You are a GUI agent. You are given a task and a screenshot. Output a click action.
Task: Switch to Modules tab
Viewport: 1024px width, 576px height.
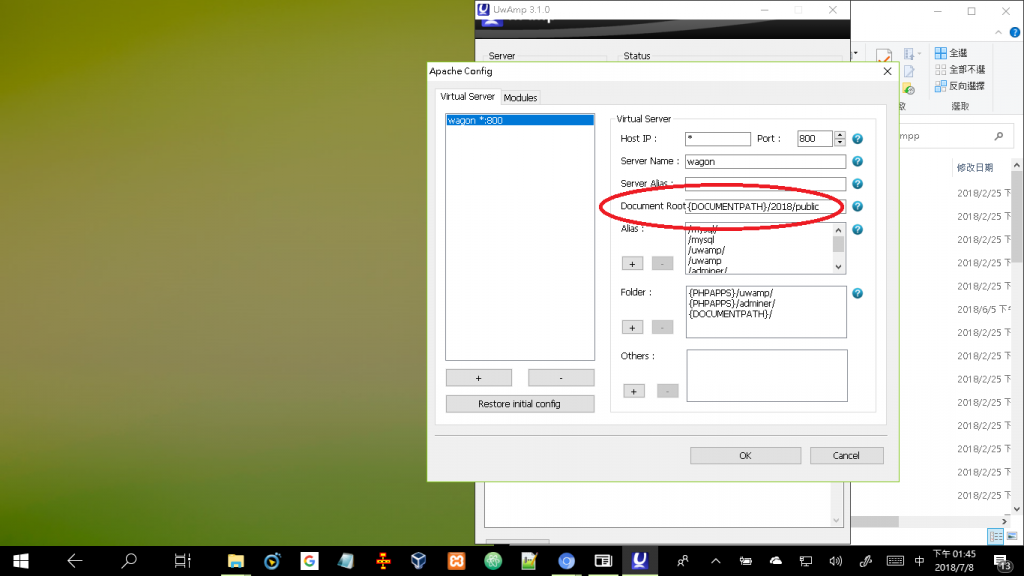pyautogui.click(x=520, y=98)
